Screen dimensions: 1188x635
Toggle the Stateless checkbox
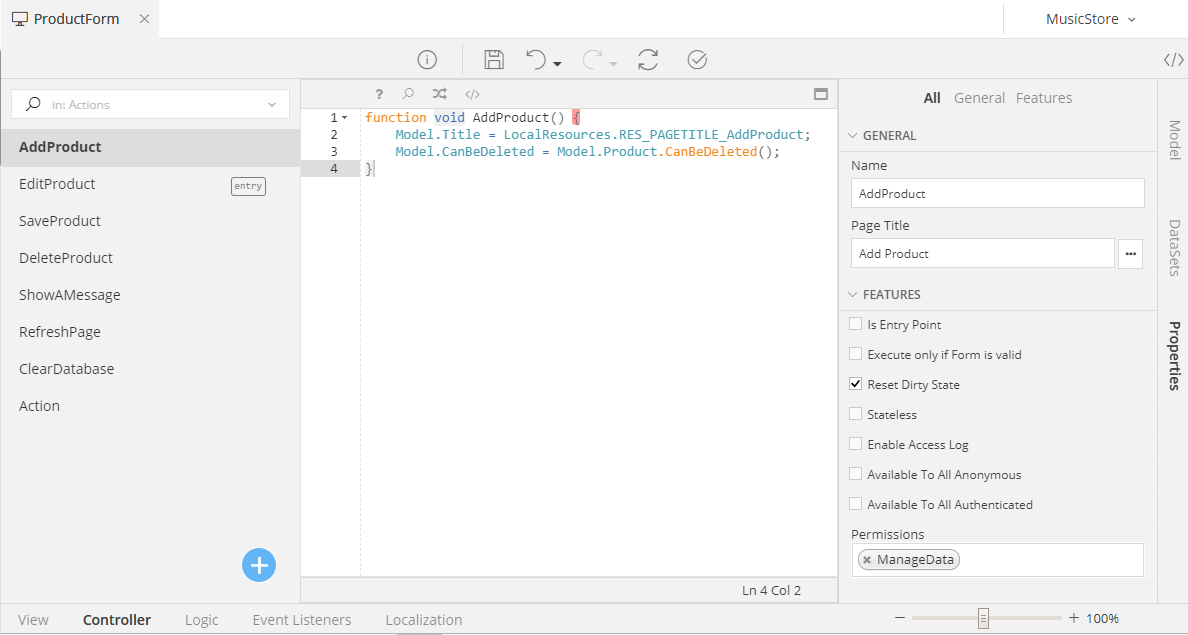pyautogui.click(x=855, y=414)
